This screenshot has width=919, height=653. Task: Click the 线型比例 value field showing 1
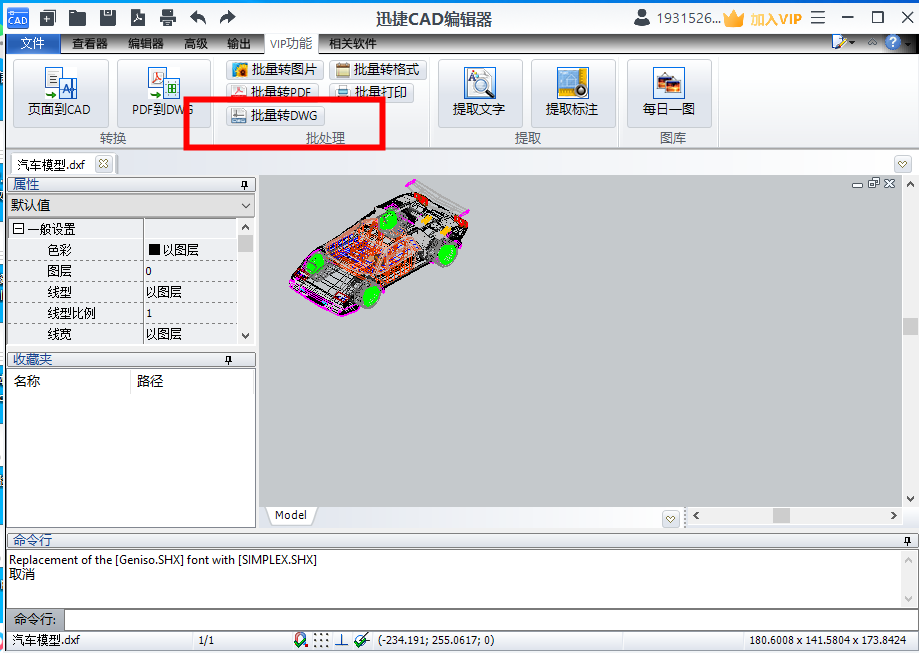tap(190, 313)
